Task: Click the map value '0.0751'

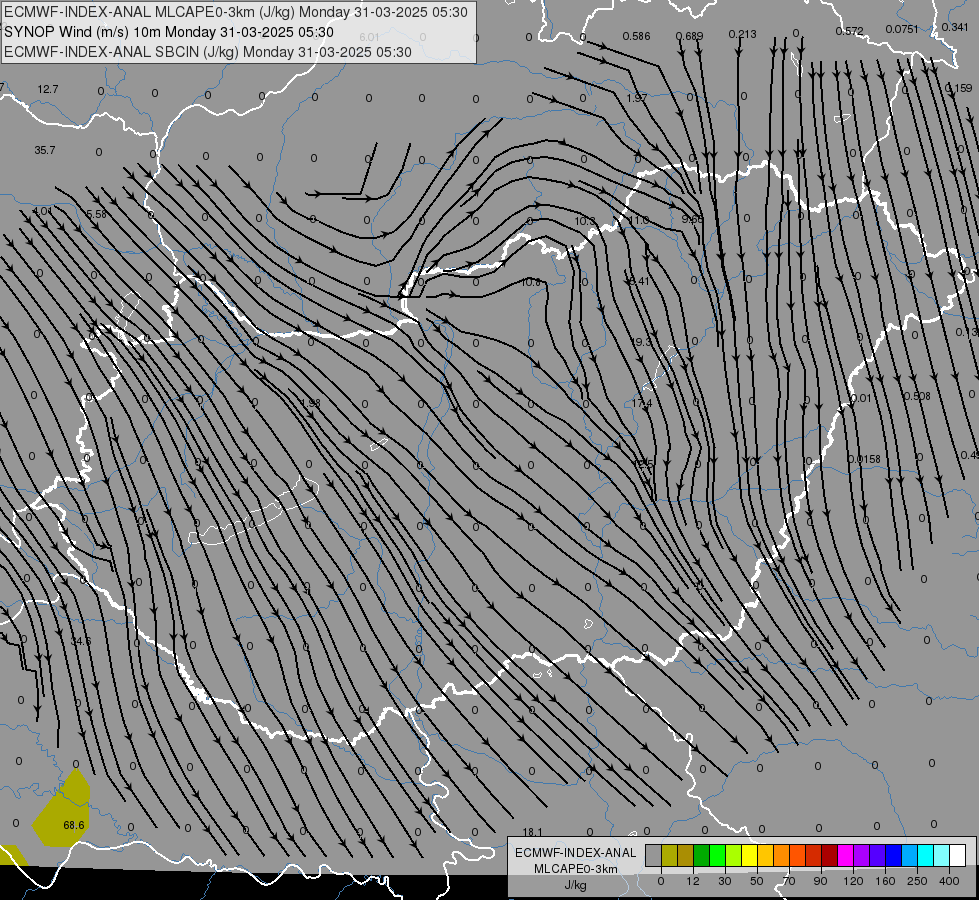Action: [x=902, y=29]
